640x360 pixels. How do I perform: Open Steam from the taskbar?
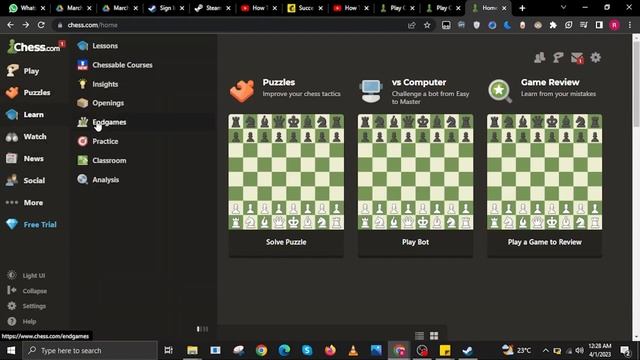(468, 350)
